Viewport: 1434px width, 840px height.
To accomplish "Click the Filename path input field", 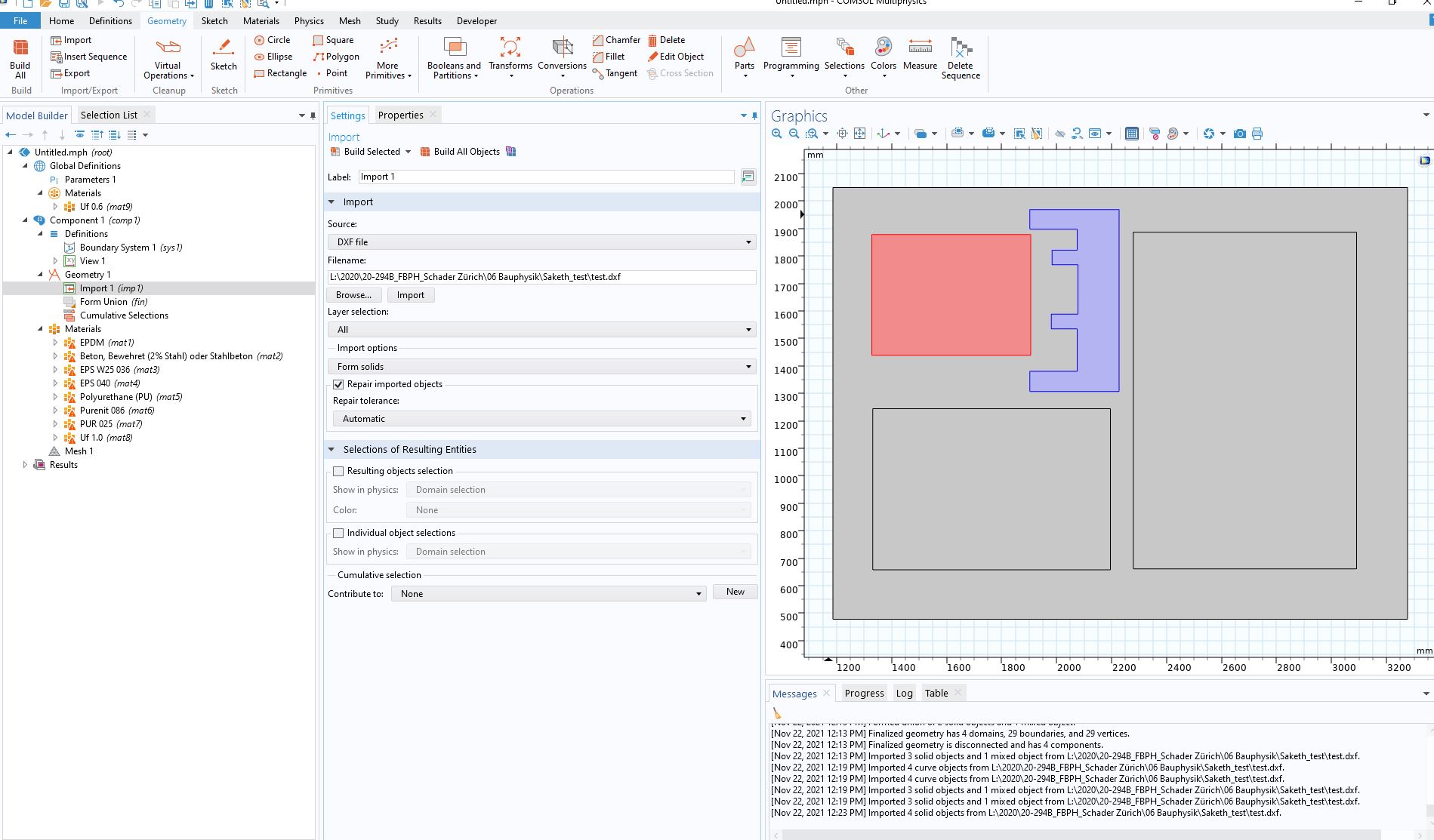I will (541, 277).
